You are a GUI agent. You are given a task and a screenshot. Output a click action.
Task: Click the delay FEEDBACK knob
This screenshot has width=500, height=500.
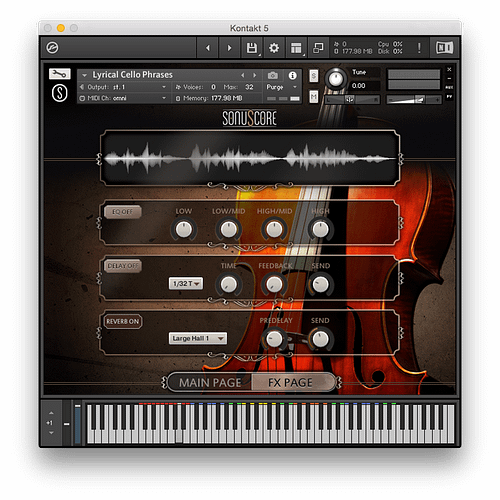point(274,284)
